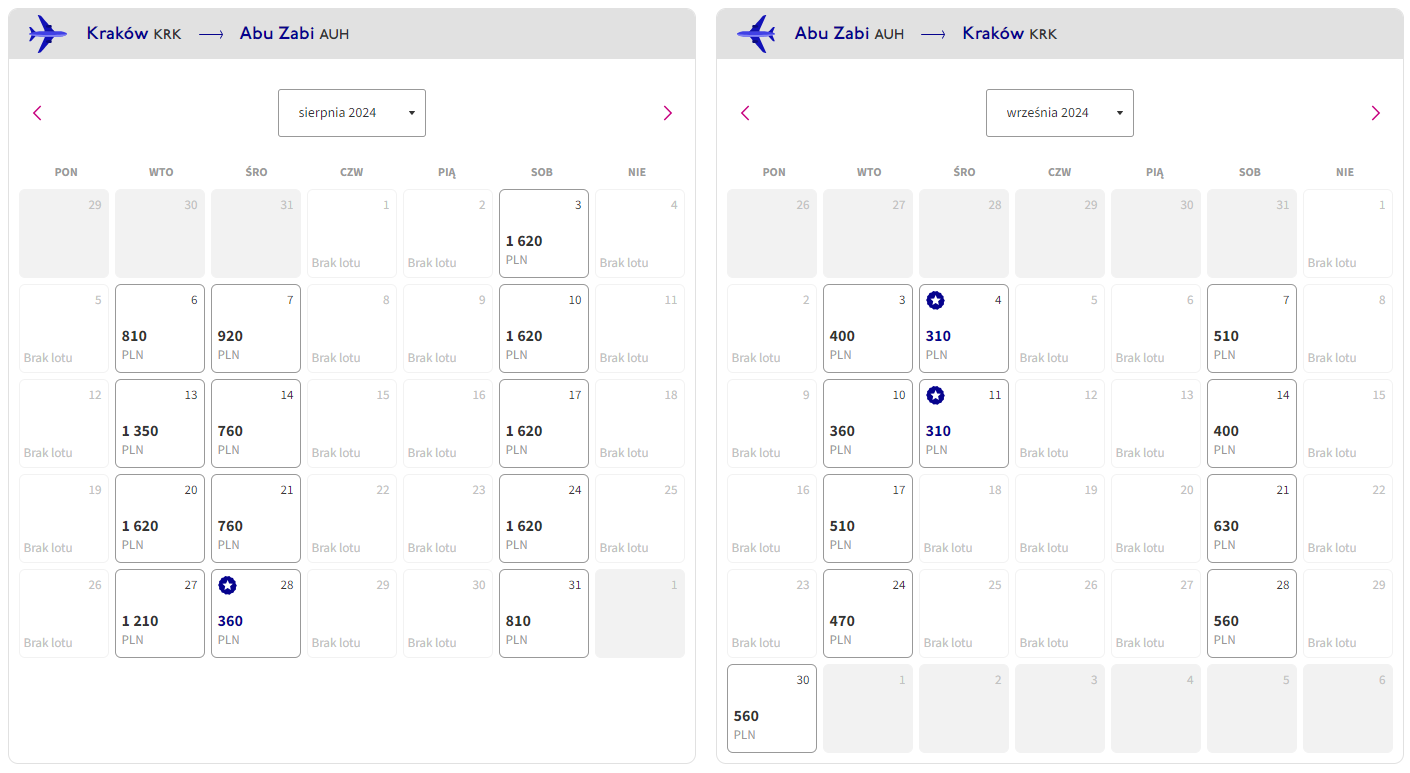Choose 3 August departure at 1 620 PLN
This screenshot has height=773, width=1410.
tap(544, 233)
